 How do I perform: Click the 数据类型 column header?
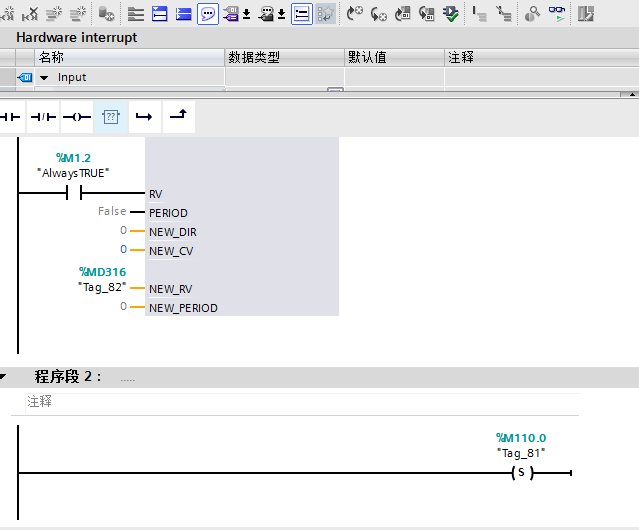(283, 58)
